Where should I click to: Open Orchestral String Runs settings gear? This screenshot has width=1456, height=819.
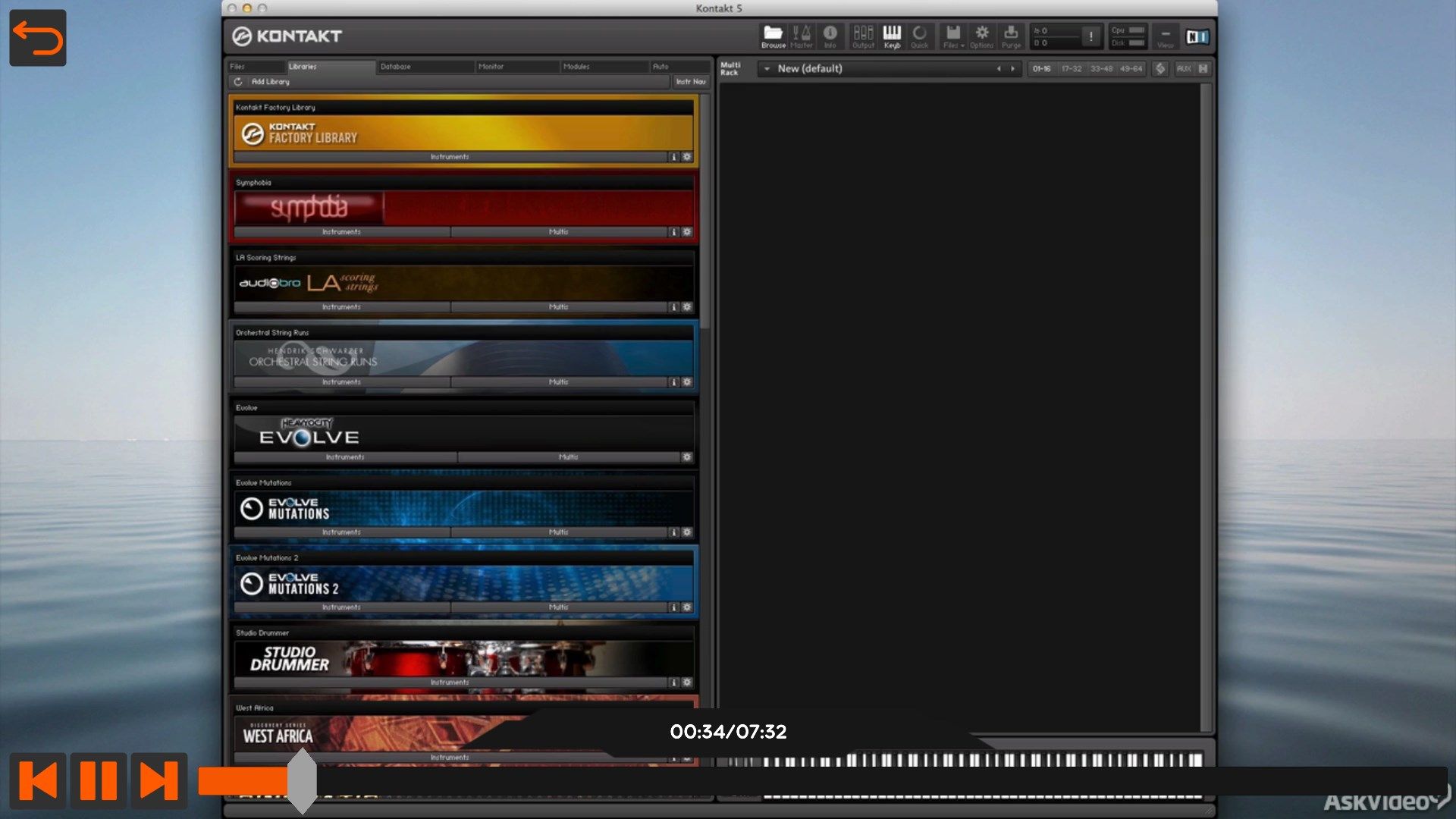pos(687,382)
